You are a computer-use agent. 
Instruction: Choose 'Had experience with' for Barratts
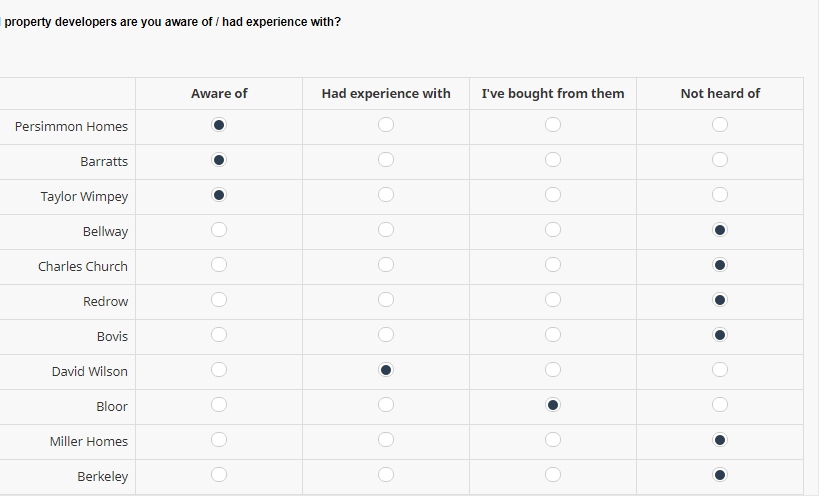point(386,160)
